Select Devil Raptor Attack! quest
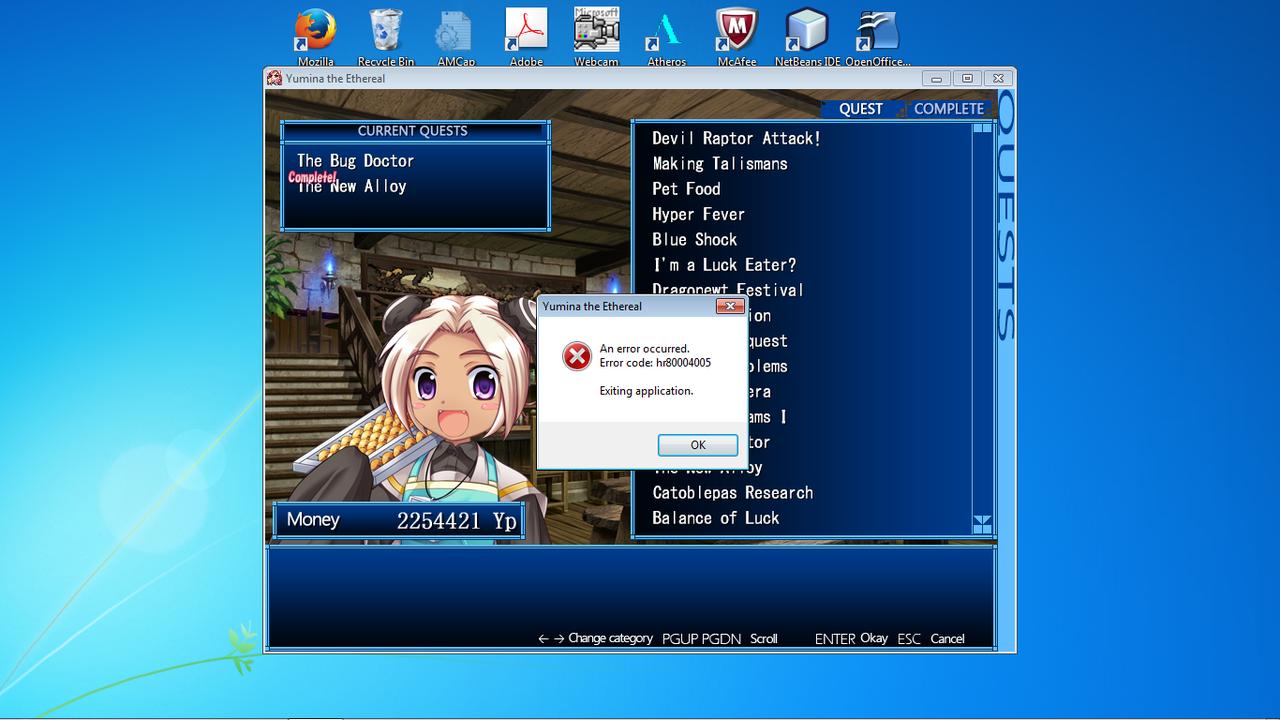This screenshot has width=1280, height=720. click(736, 139)
